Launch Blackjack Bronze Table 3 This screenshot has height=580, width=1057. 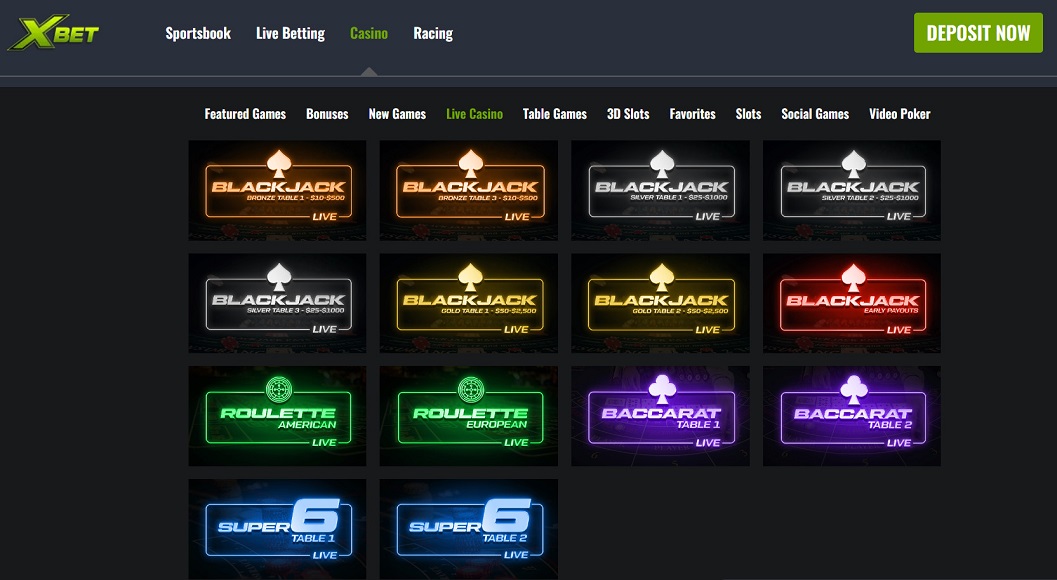point(469,190)
